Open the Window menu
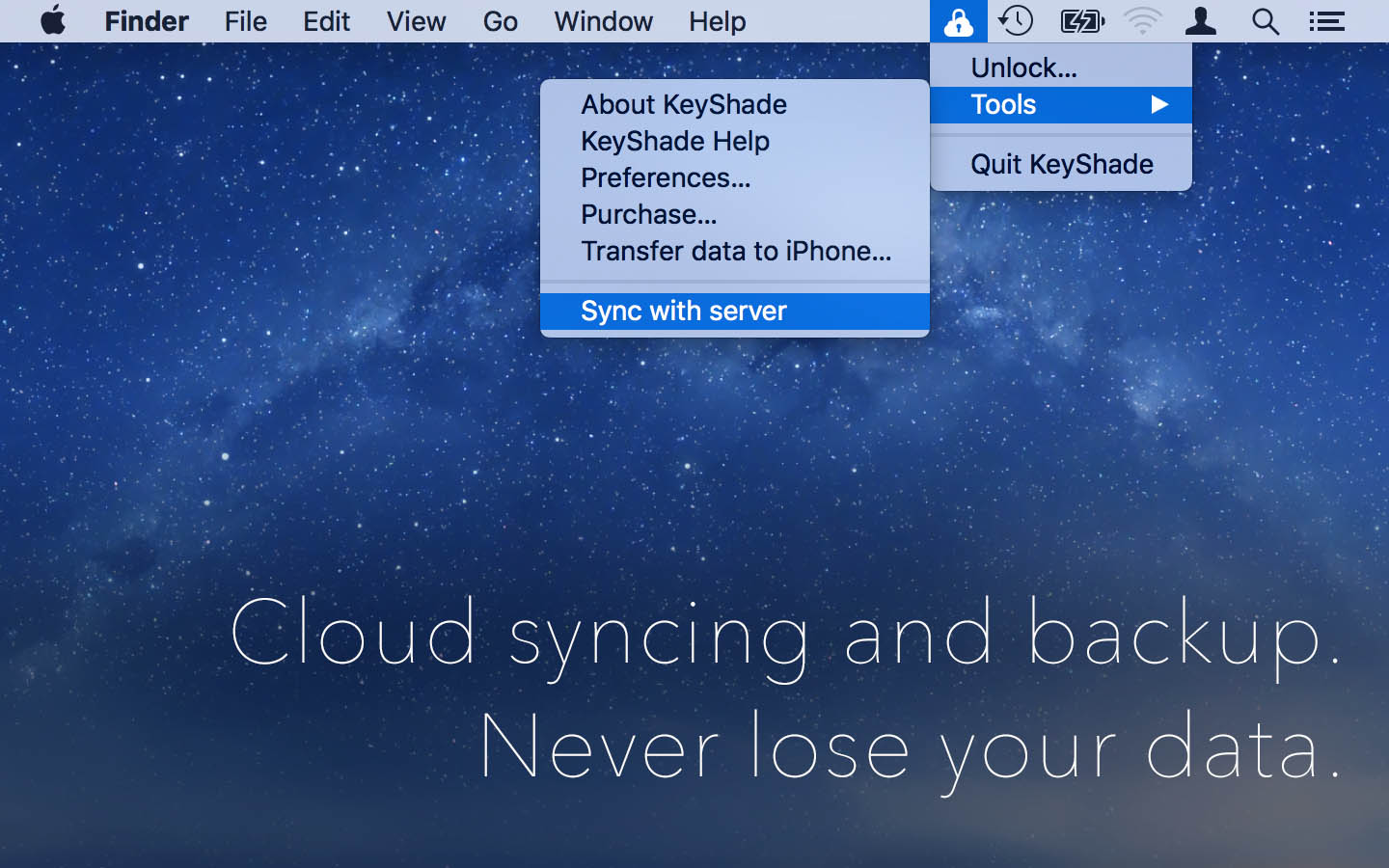 coord(603,21)
